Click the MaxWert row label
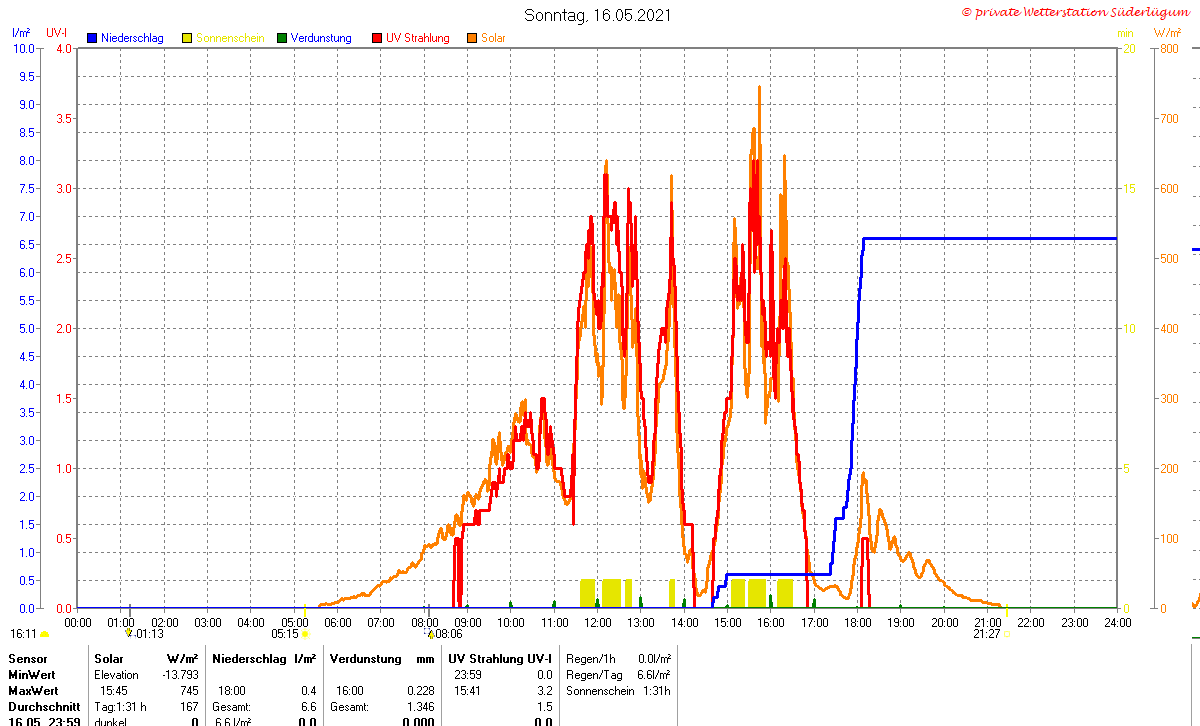Screen dimensions: 1200x726 (34, 691)
